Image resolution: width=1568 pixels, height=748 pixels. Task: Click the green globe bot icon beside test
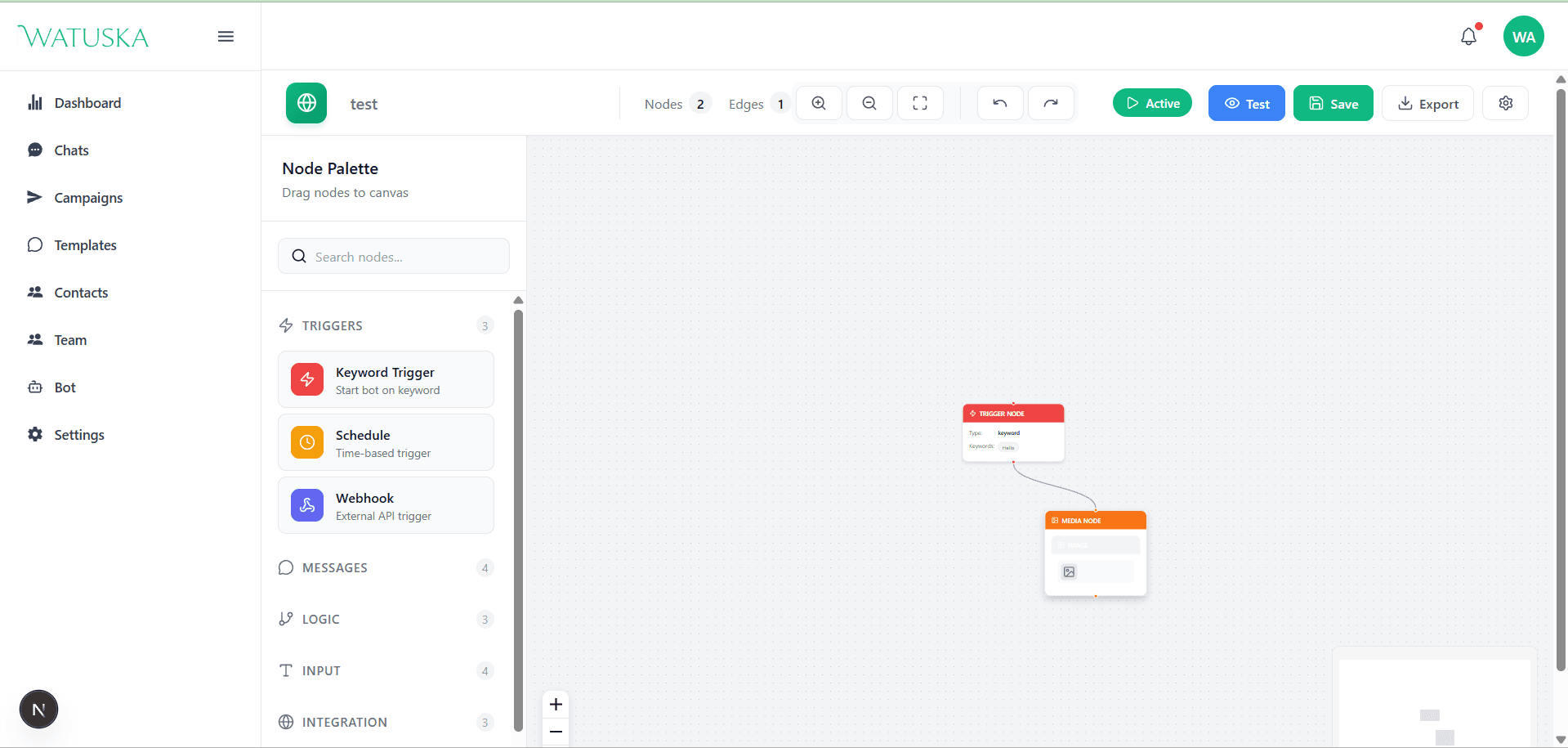(x=306, y=103)
